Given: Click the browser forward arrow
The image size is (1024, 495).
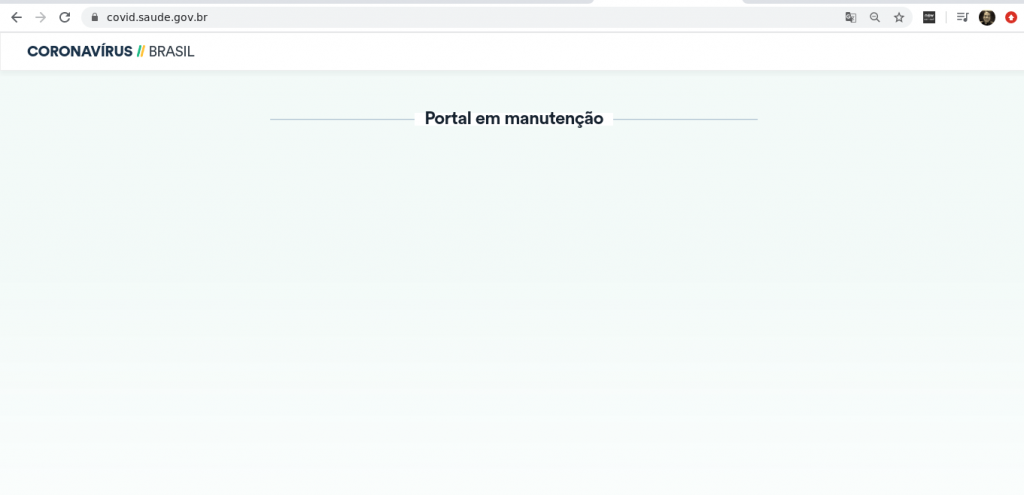Looking at the screenshot, I should click(40, 17).
